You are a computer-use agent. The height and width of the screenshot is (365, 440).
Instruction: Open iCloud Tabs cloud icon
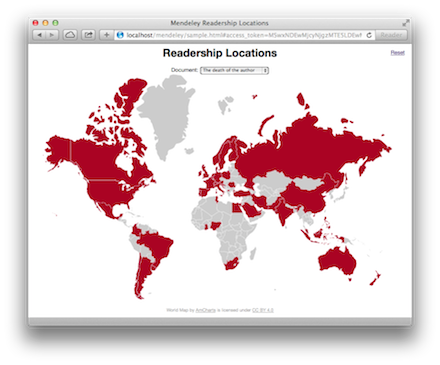point(70,35)
